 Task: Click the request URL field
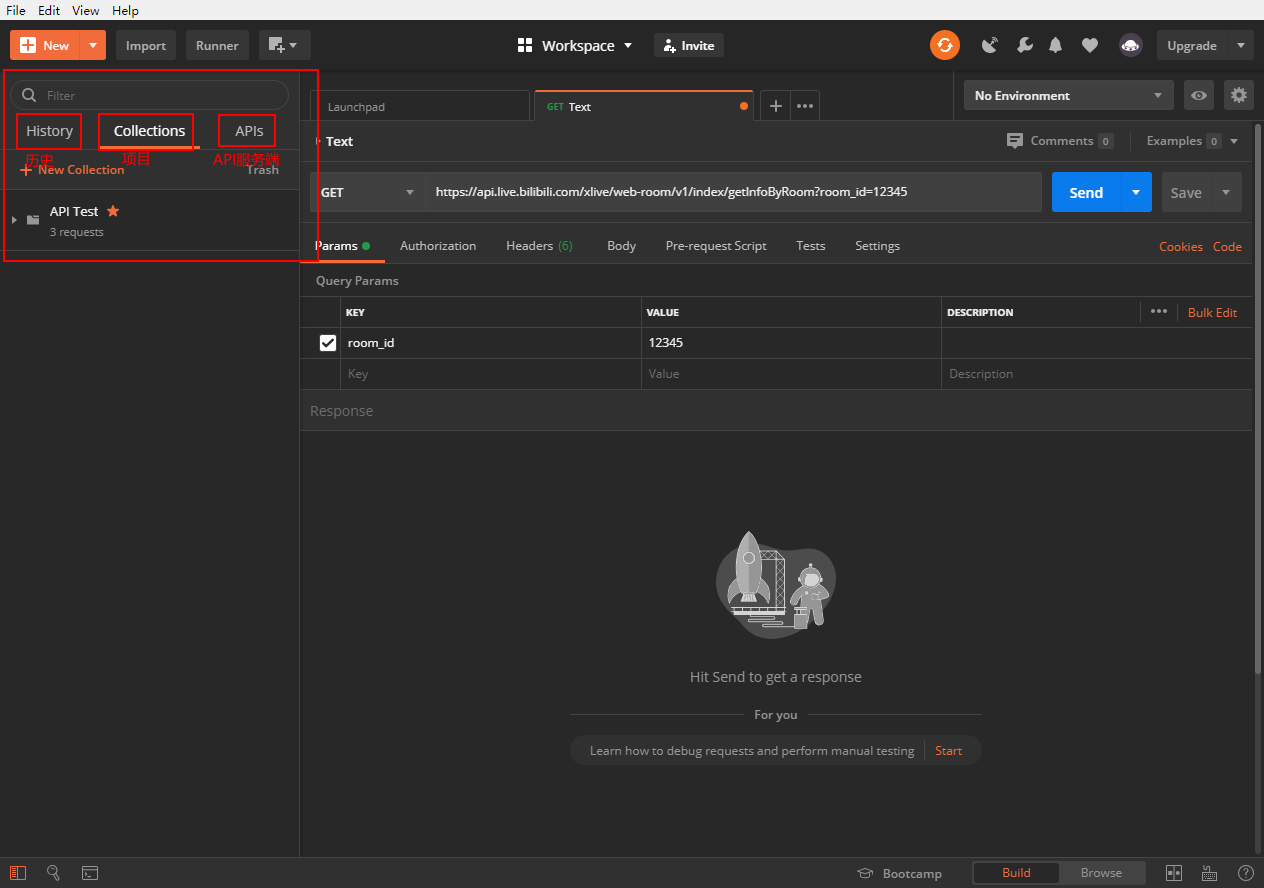point(734,192)
